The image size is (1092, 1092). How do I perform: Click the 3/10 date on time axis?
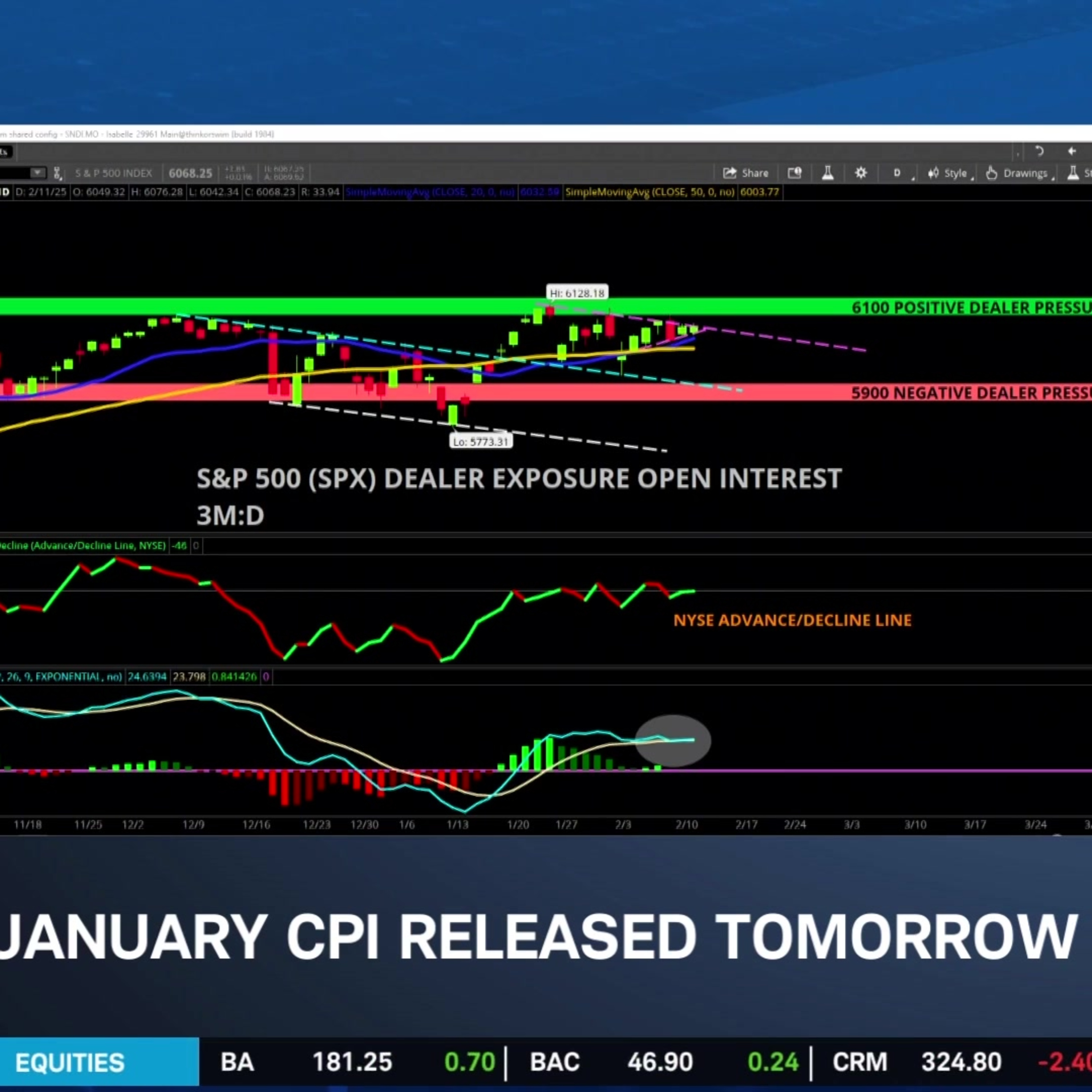915,825
